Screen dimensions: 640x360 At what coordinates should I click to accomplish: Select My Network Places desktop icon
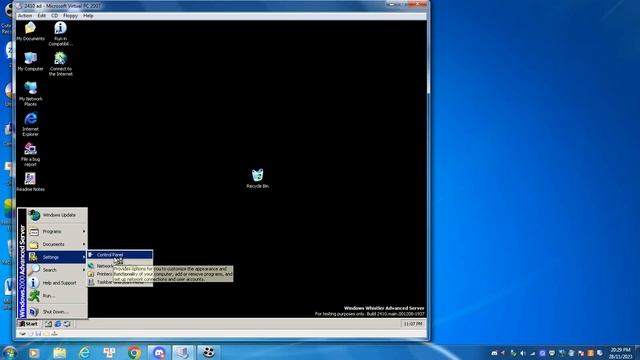click(x=30, y=93)
